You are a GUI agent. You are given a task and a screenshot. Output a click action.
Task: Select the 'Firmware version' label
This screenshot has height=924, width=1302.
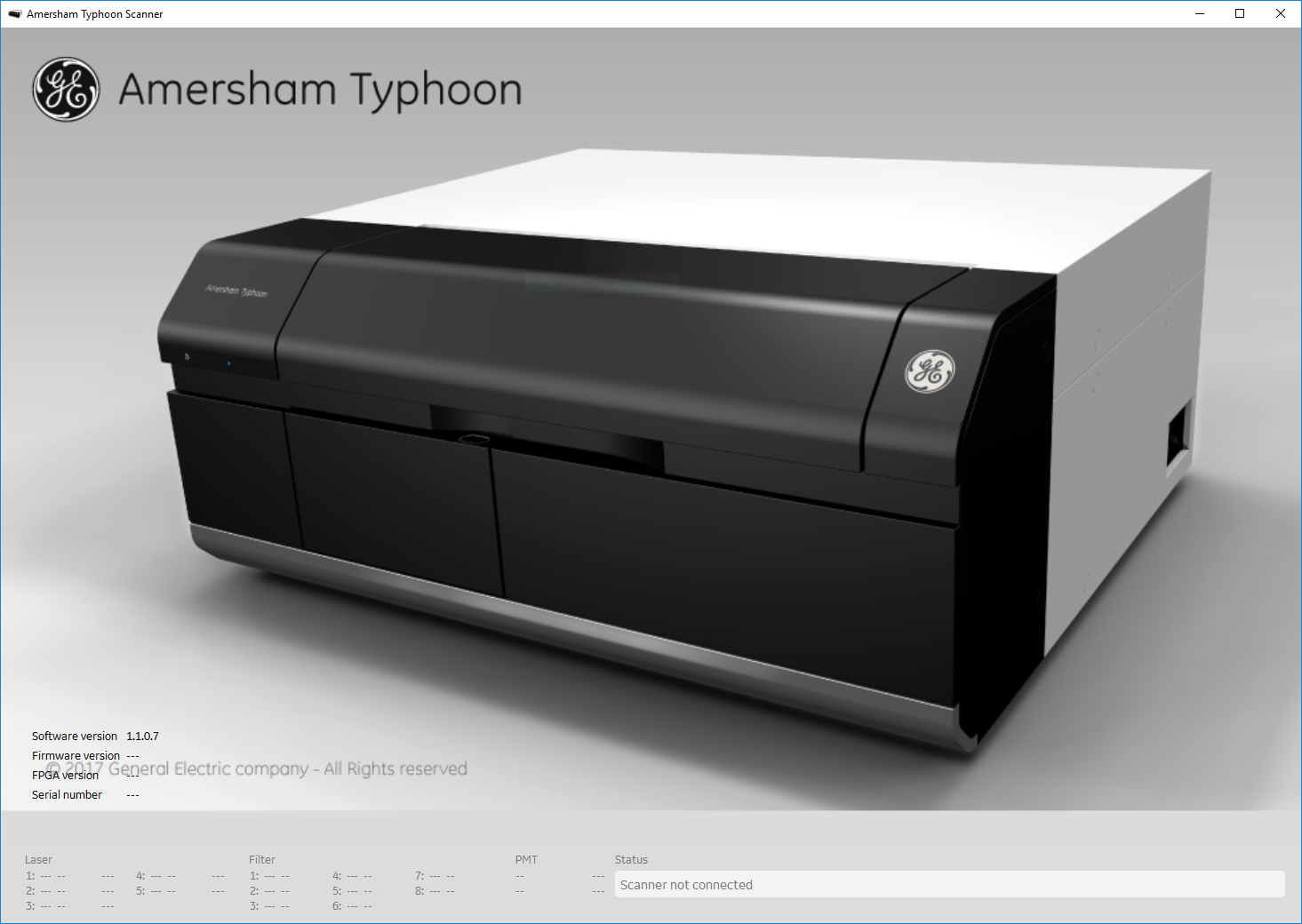coord(76,756)
